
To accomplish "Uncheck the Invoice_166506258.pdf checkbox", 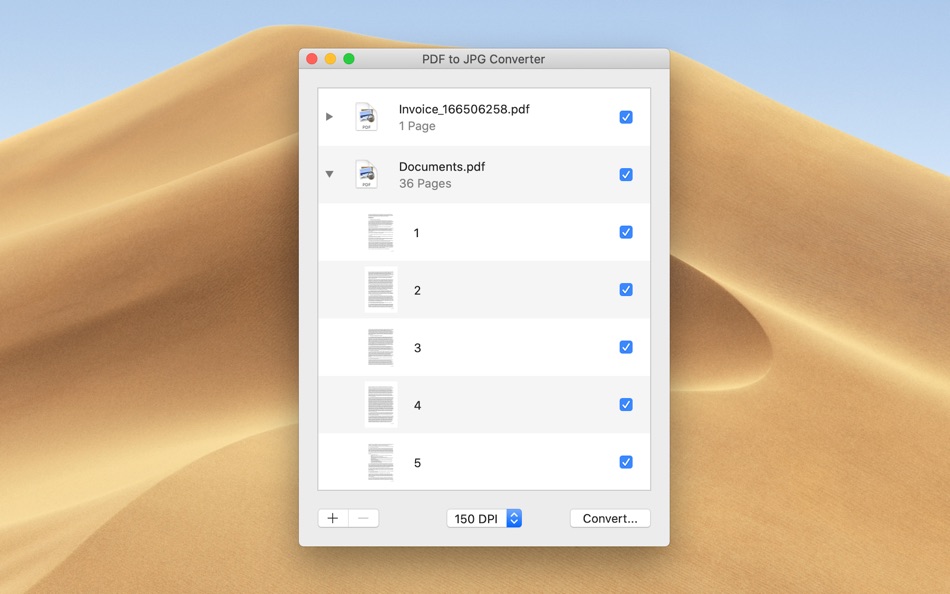I will coord(626,117).
